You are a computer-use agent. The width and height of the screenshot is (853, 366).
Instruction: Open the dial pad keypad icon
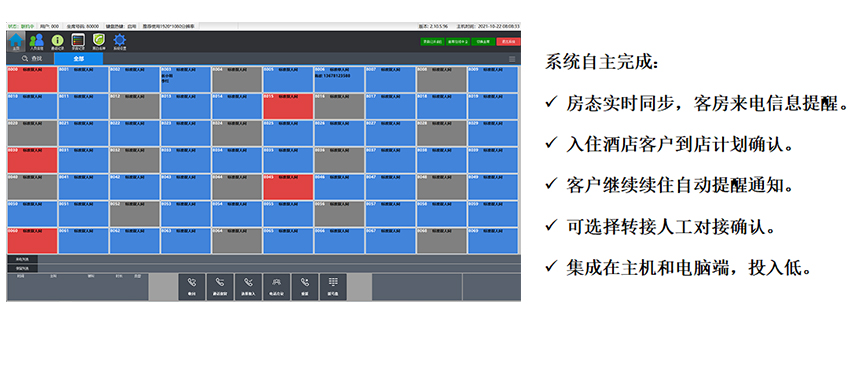click(333, 287)
